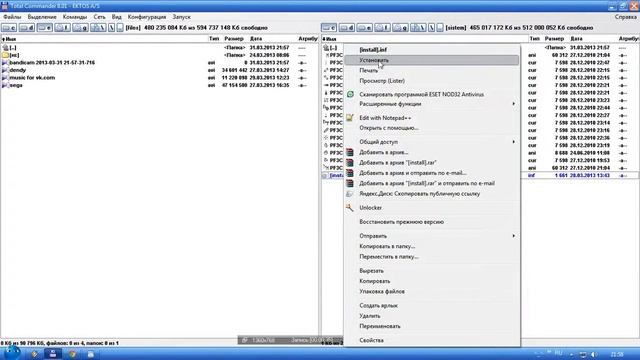
Task: Select drive e in left panel
Action: 44,28
